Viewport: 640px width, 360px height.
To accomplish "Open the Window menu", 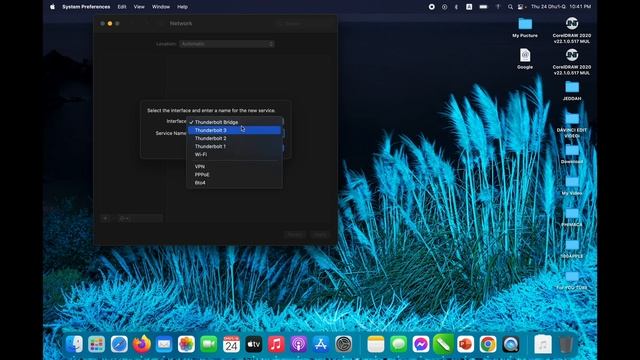I will pyautogui.click(x=161, y=7).
